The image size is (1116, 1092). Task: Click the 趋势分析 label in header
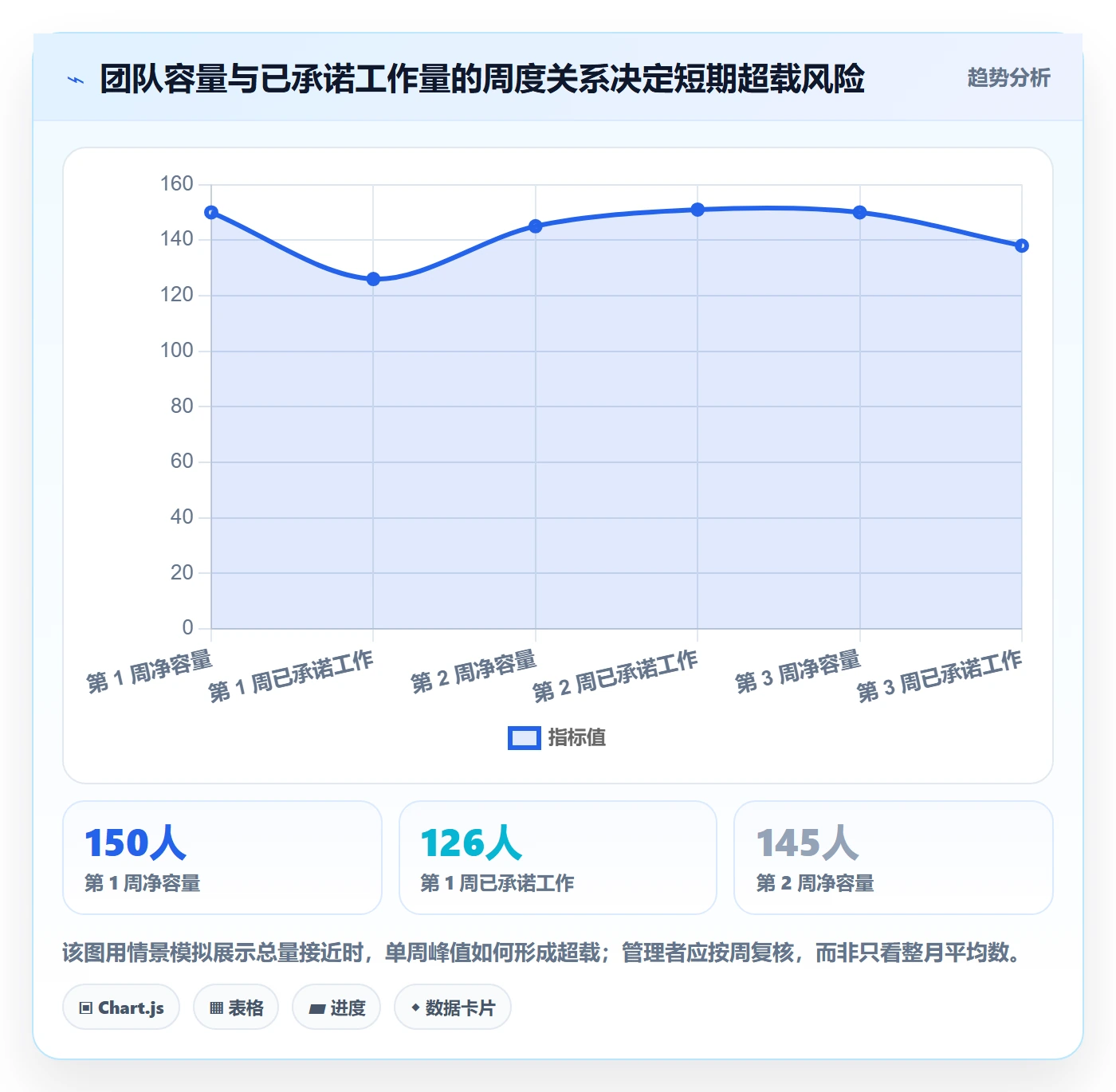(x=1008, y=77)
